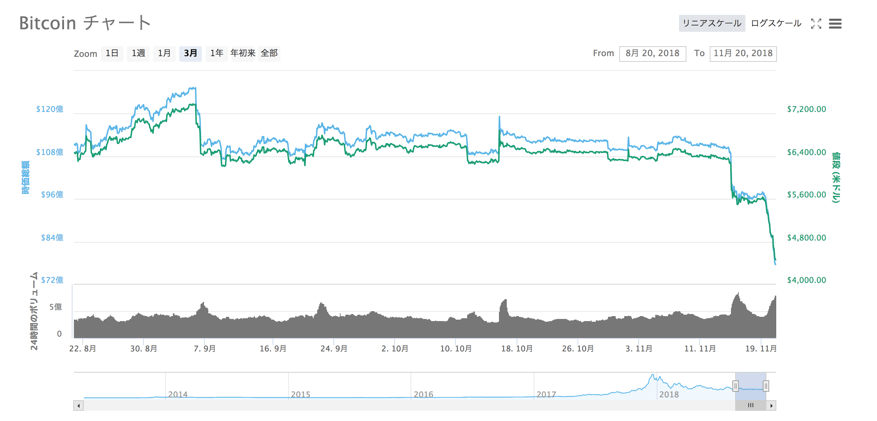Click the 時価総額 axis label

tap(26, 177)
